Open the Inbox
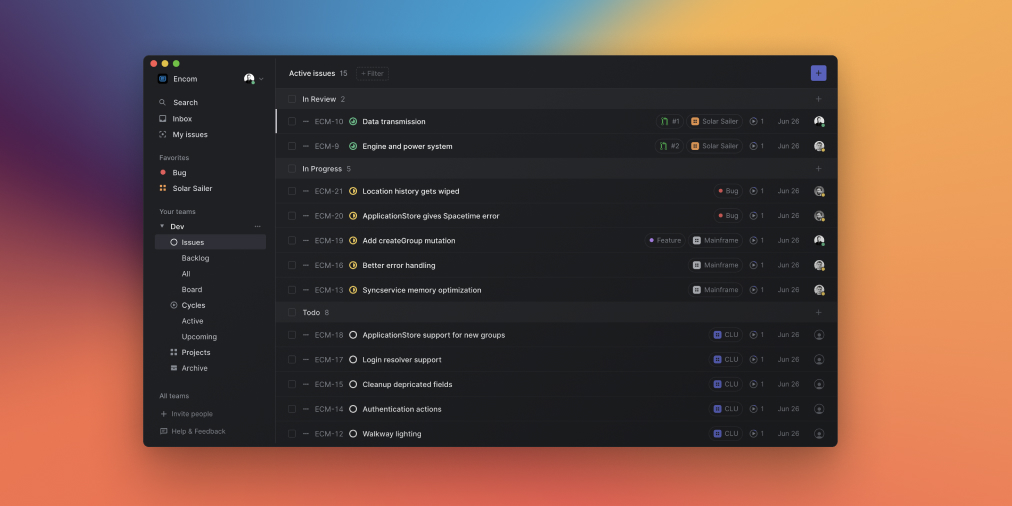The height and width of the screenshot is (506, 1012). point(181,118)
